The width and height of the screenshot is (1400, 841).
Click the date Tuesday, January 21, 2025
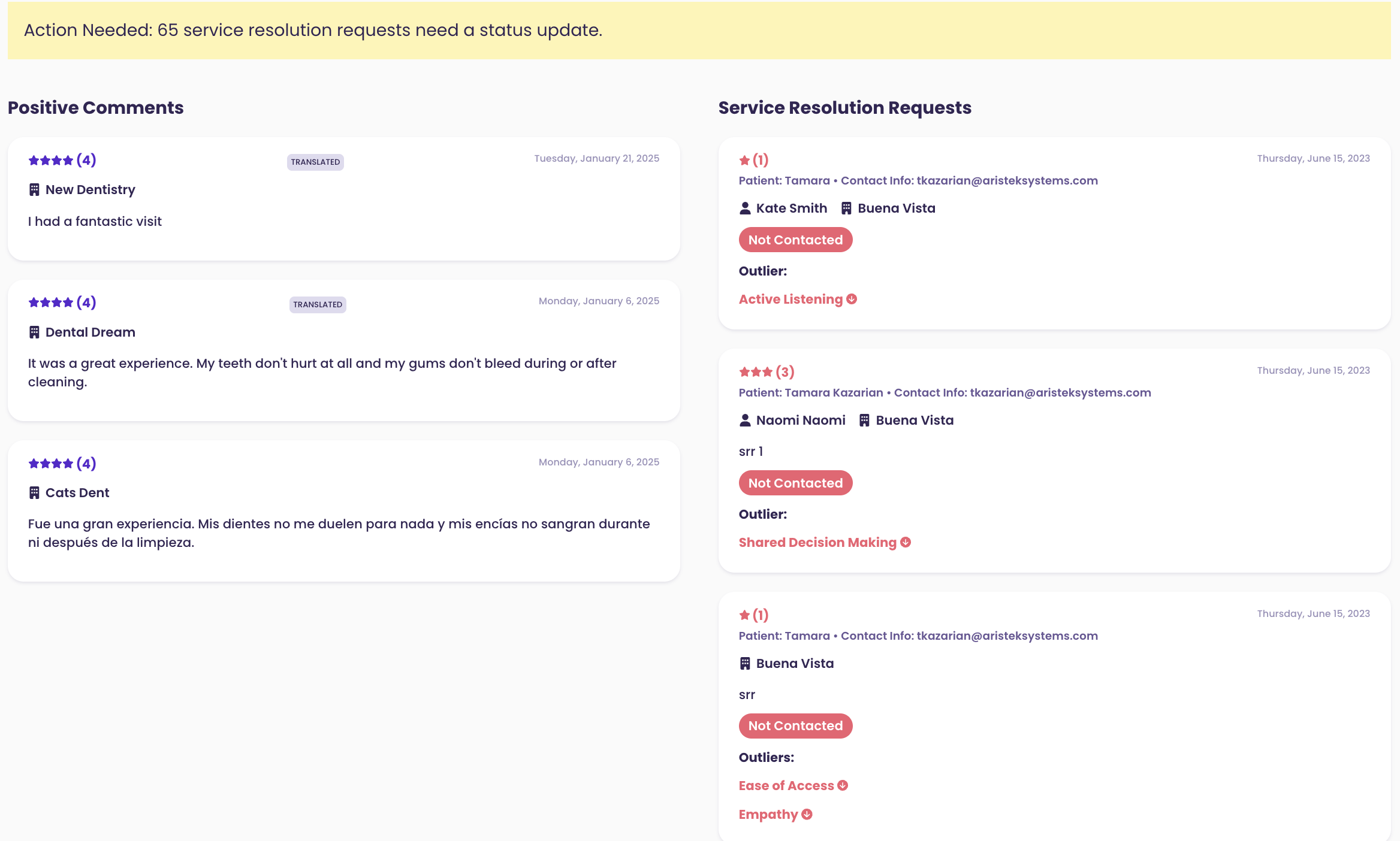(596, 159)
